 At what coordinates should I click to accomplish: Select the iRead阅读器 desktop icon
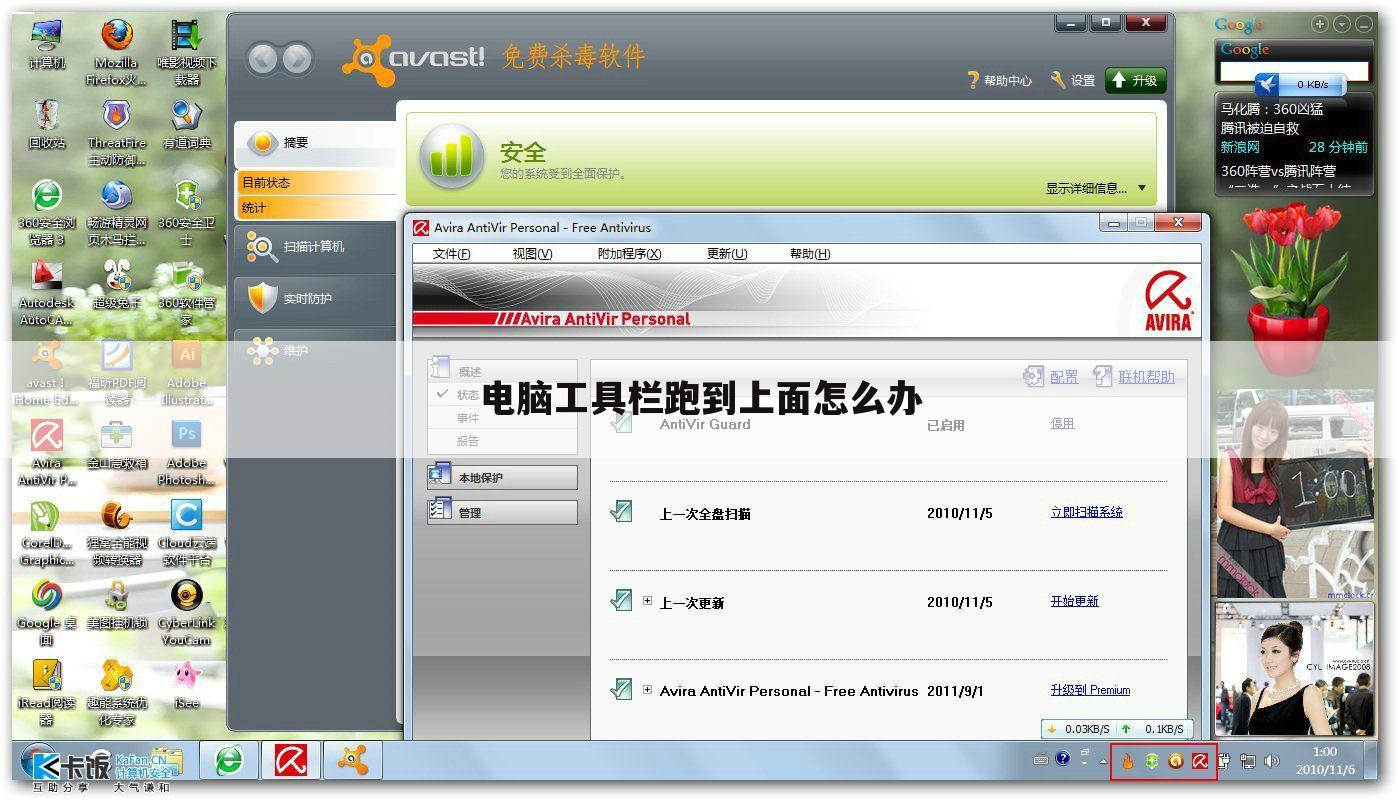[x=47, y=692]
